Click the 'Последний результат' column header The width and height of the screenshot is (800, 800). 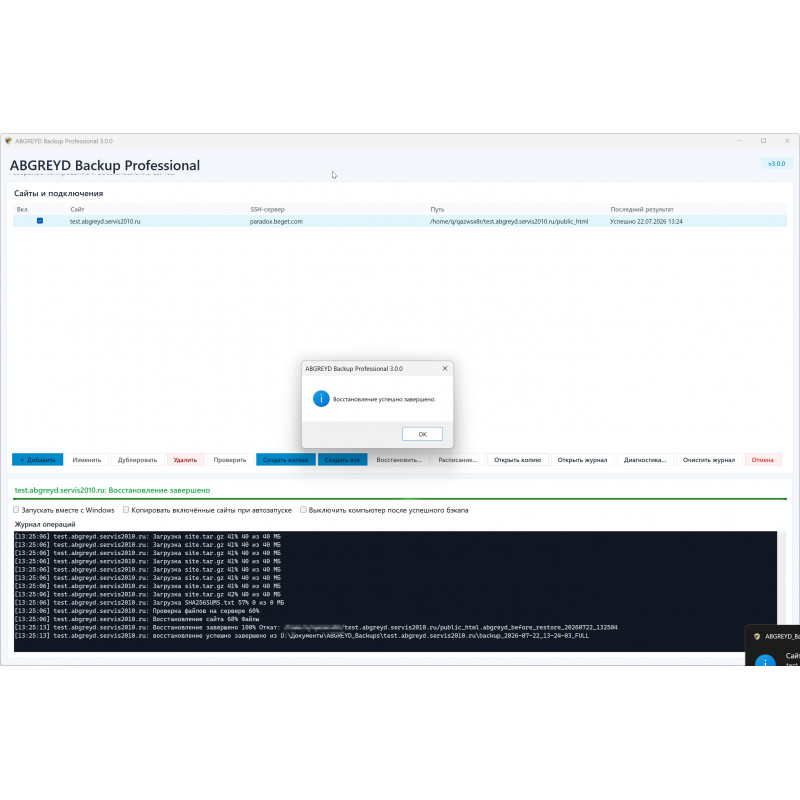[642, 209]
